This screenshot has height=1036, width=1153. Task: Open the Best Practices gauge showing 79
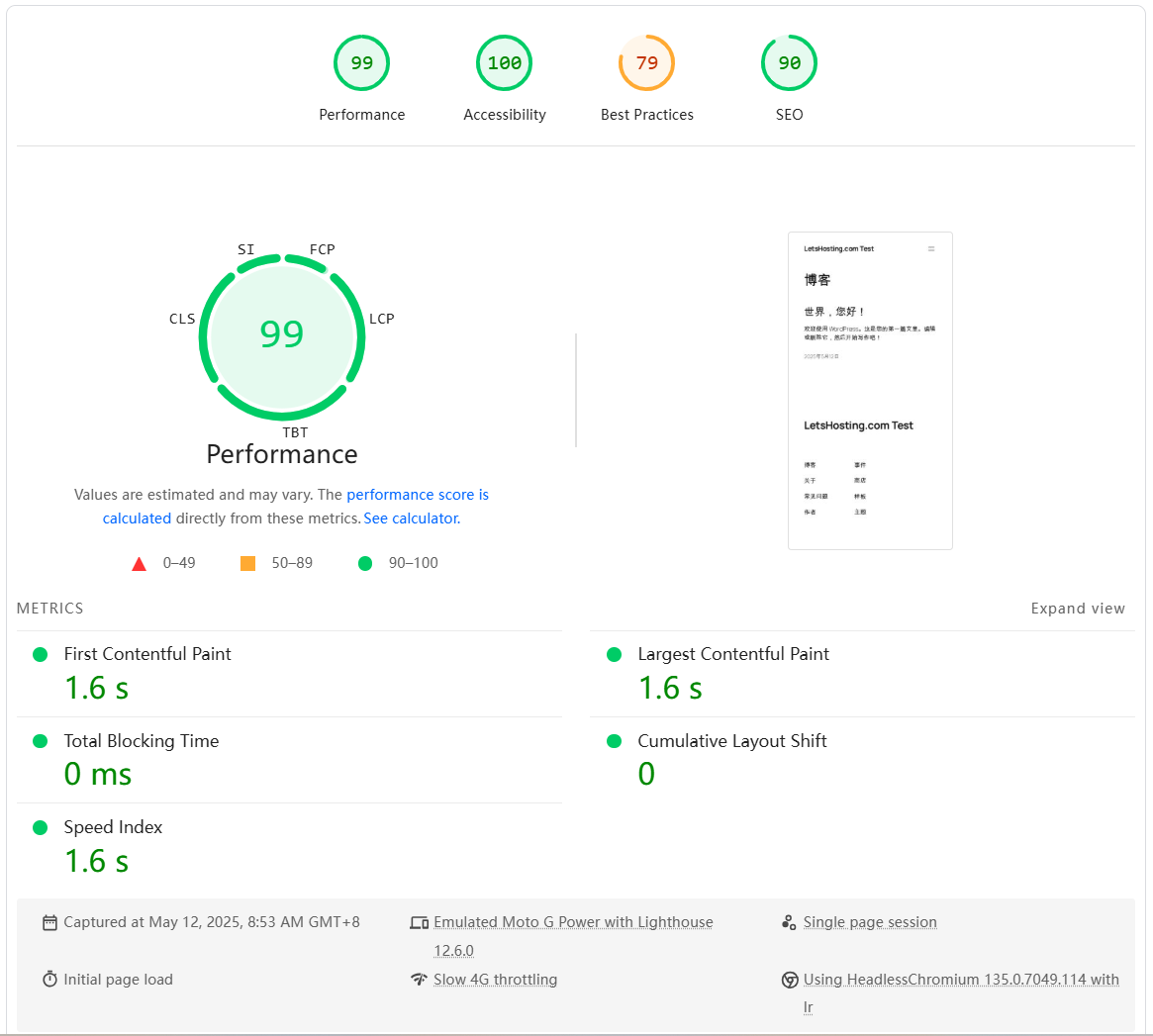(646, 62)
